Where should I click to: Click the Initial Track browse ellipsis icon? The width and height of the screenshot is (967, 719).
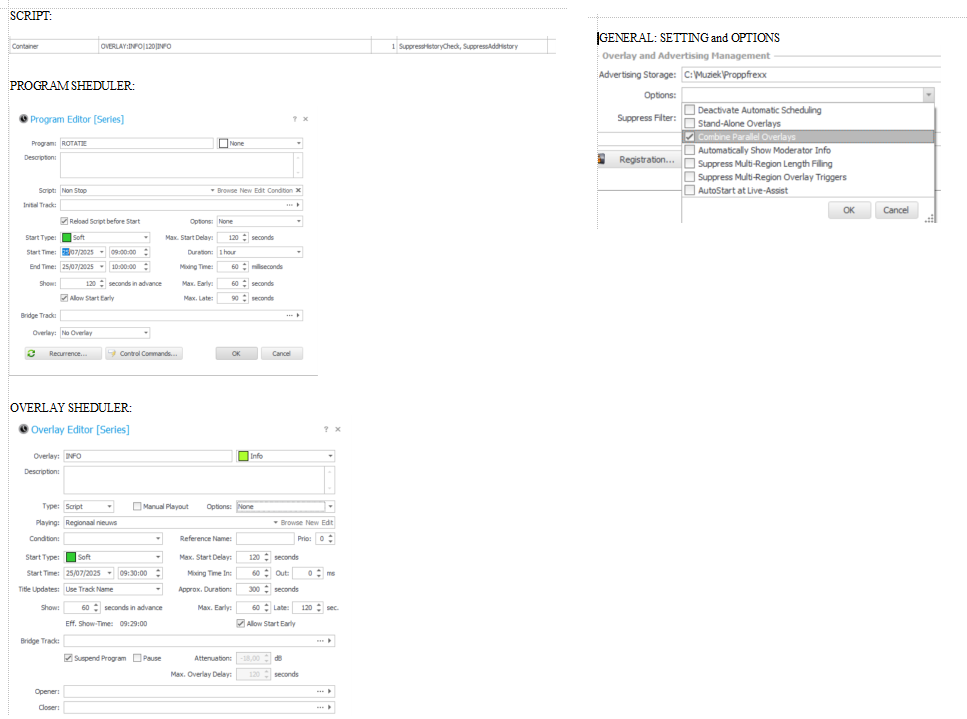[290, 205]
